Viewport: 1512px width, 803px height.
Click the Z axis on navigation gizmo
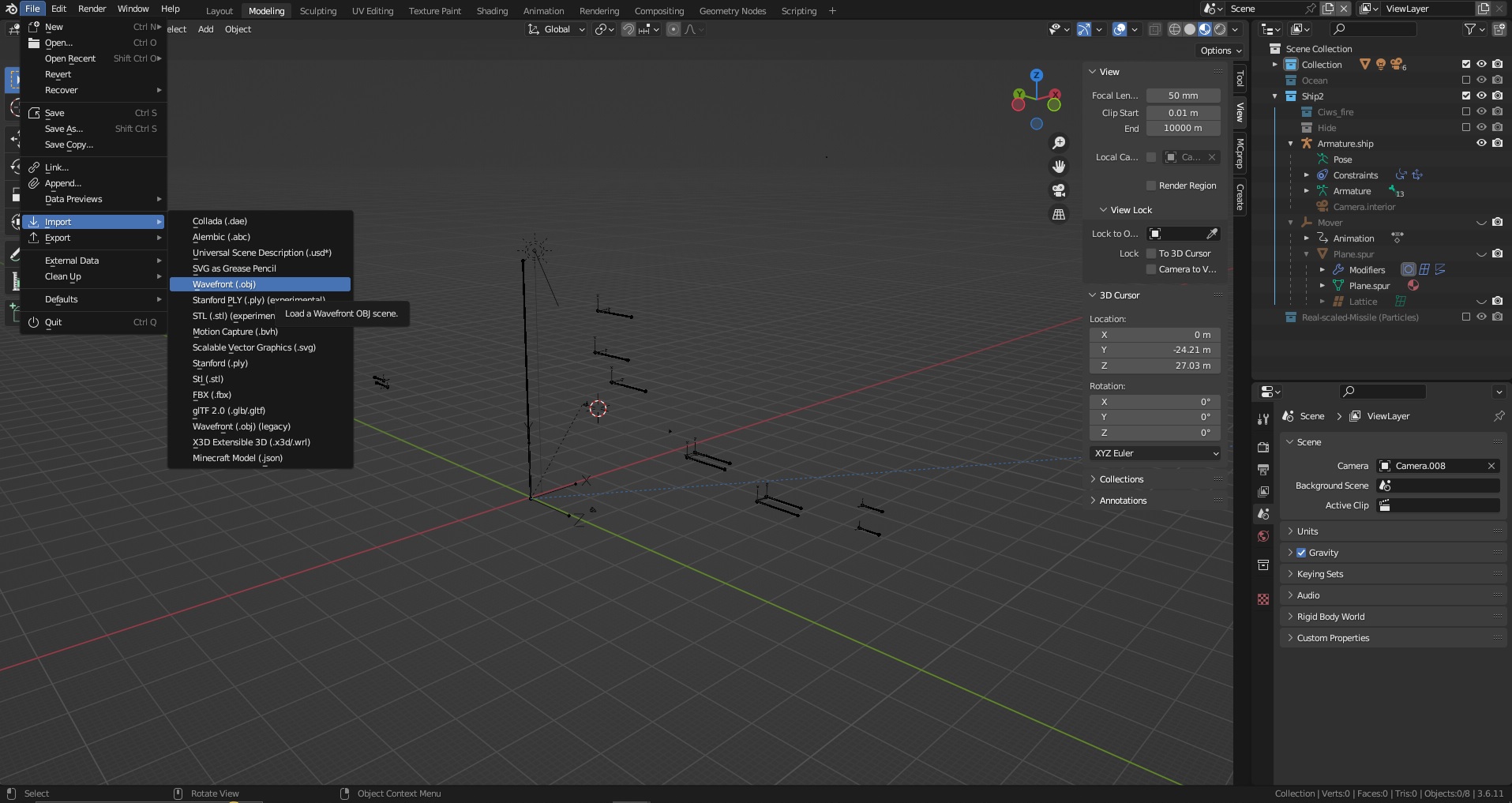click(x=1037, y=75)
